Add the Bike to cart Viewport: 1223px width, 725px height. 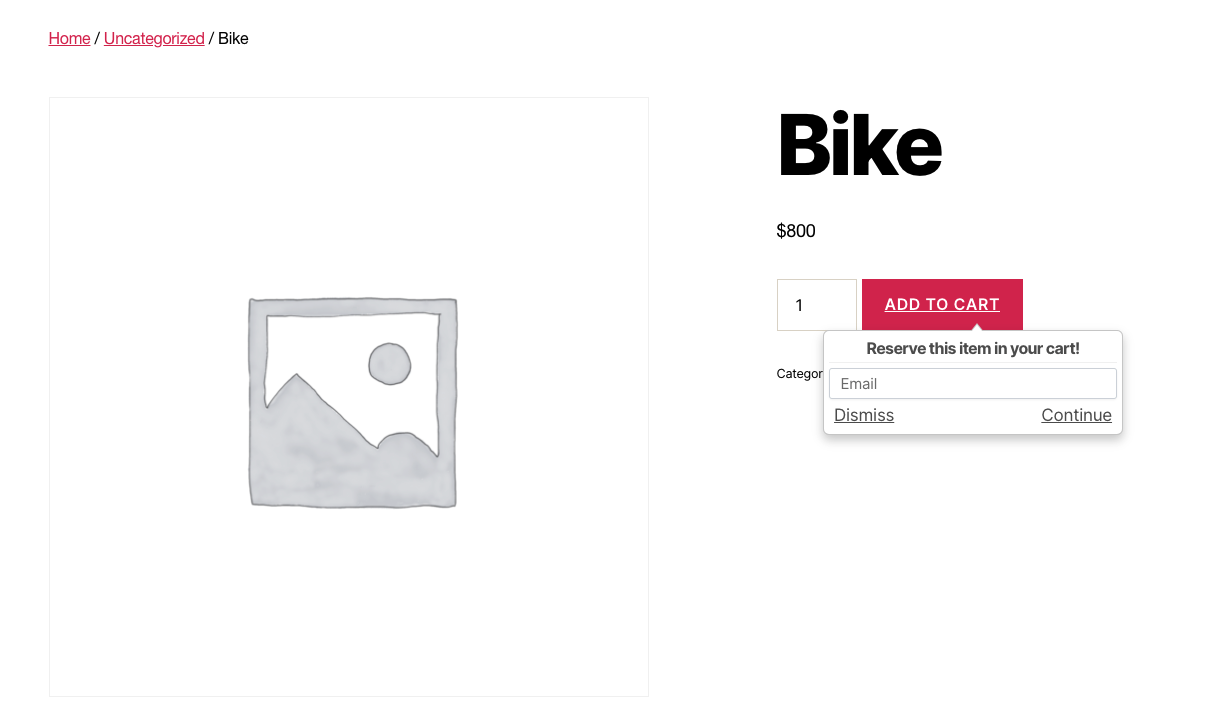pos(942,305)
